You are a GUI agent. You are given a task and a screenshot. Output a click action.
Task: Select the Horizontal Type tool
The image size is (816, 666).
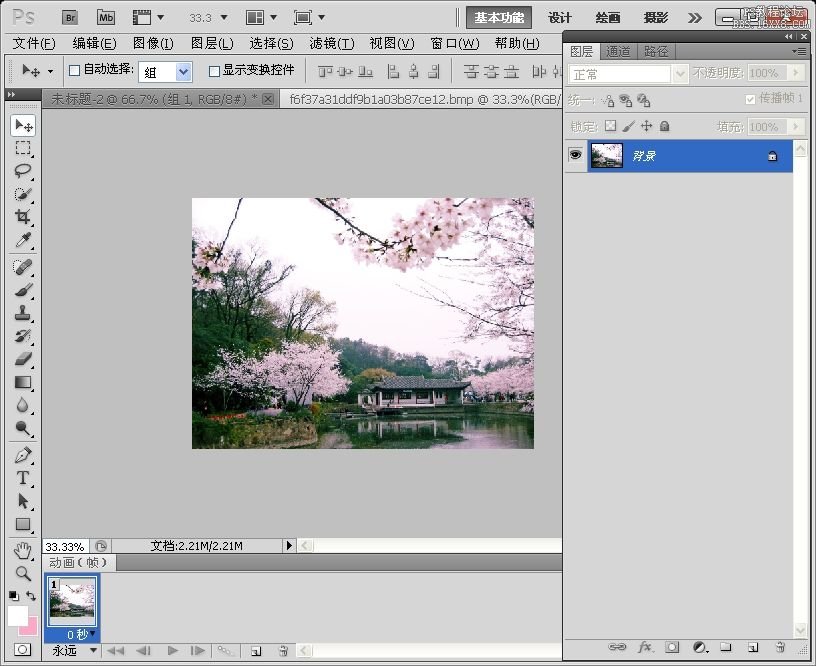[x=23, y=478]
